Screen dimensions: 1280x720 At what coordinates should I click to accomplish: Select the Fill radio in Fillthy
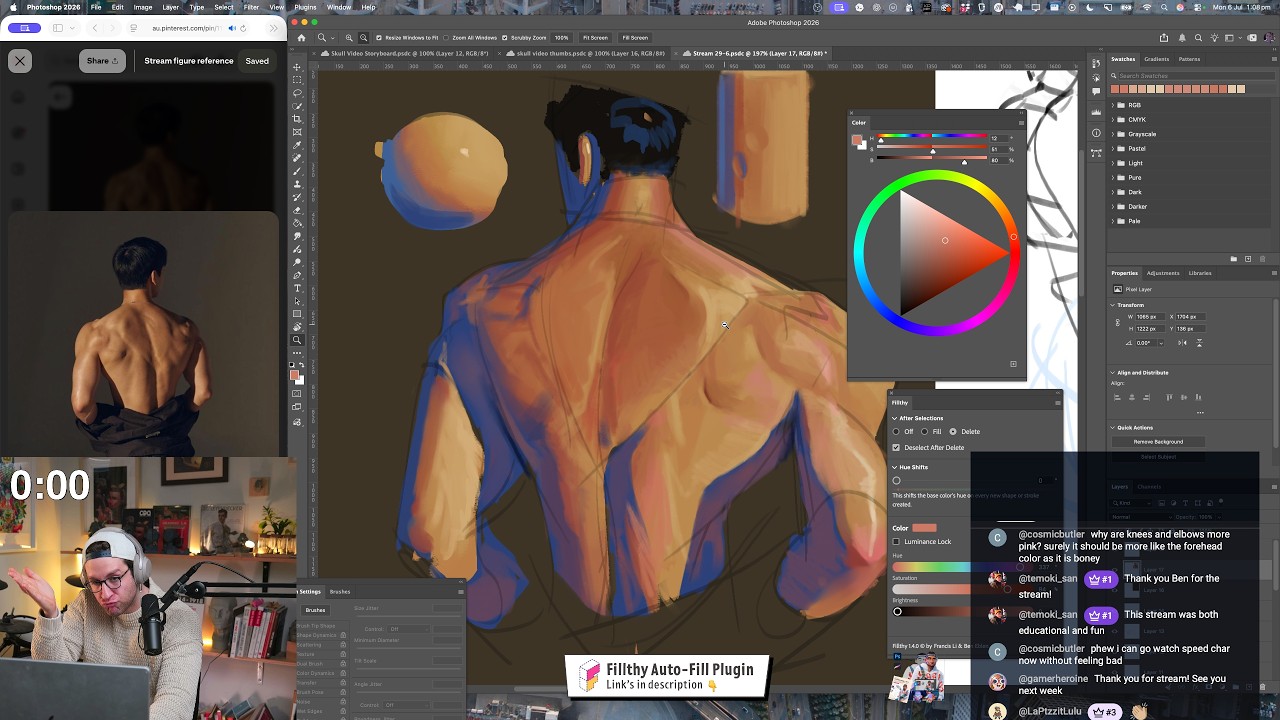point(924,432)
